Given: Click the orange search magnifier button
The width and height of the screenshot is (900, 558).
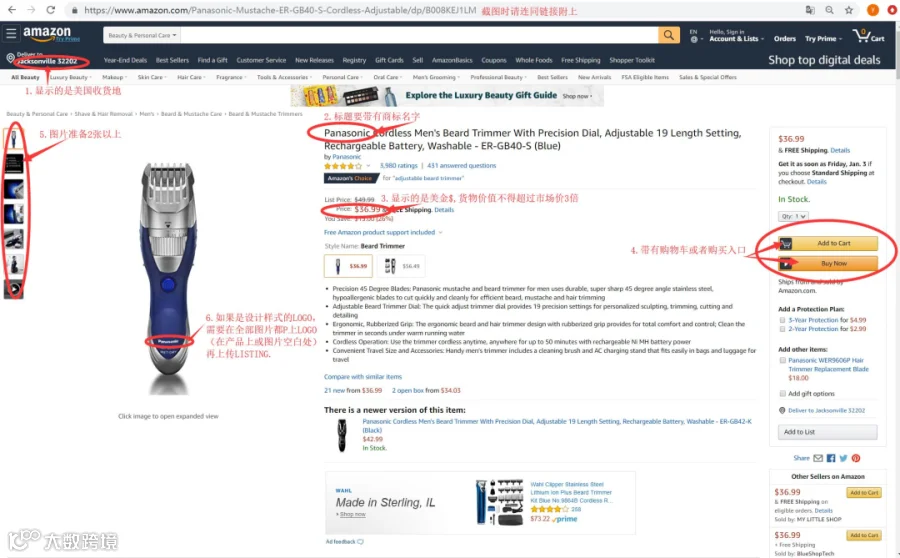Looking at the screenshot, I should point(669,36).
